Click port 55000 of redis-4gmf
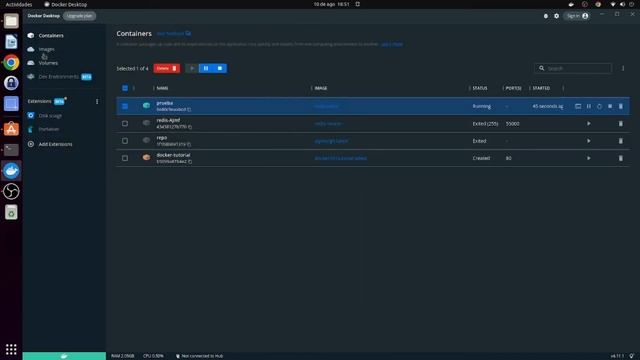 [x=513, y=124]
